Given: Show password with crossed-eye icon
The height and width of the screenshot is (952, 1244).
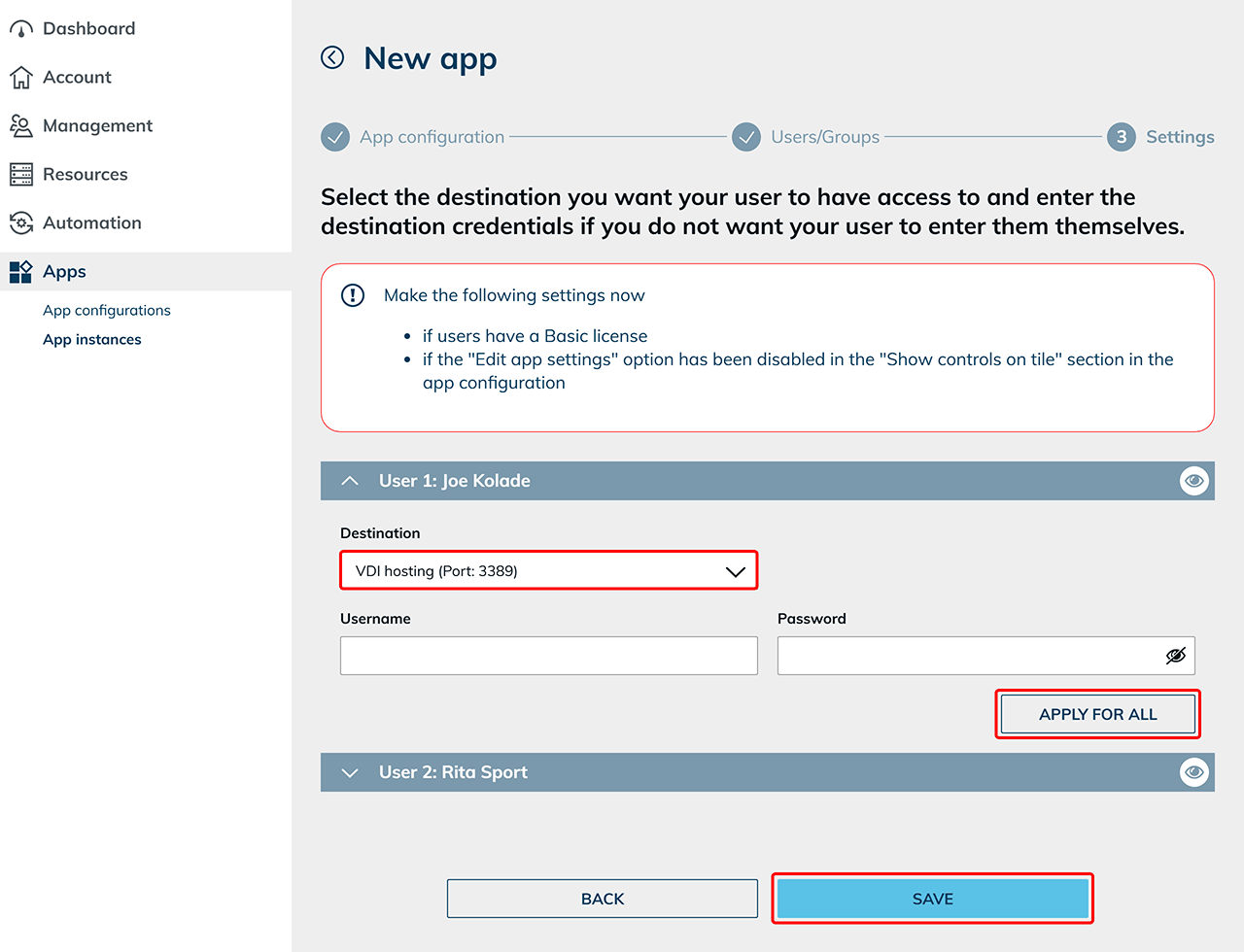Looking at the screenshot, I should (x=1175, y=656).
